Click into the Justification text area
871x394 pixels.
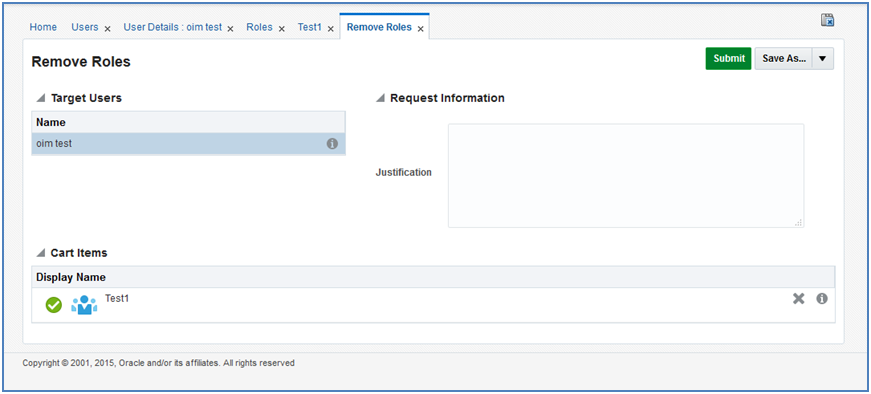[626, 176]
